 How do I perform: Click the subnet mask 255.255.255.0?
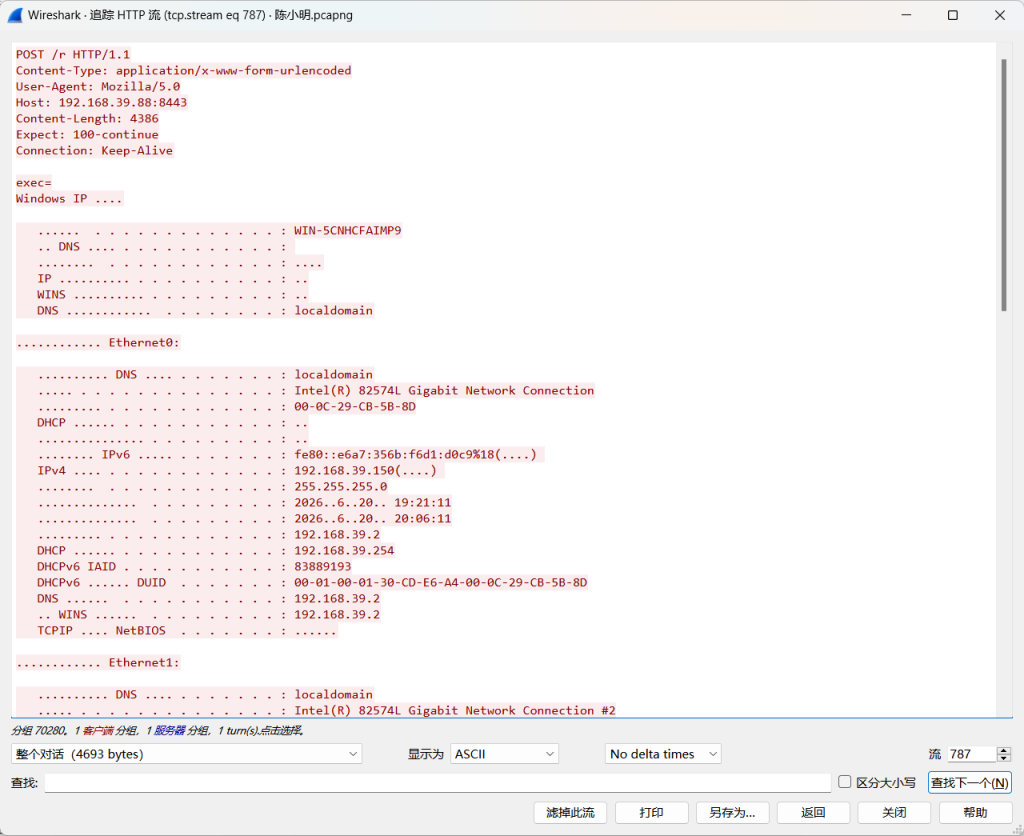(x=340, y=487)
